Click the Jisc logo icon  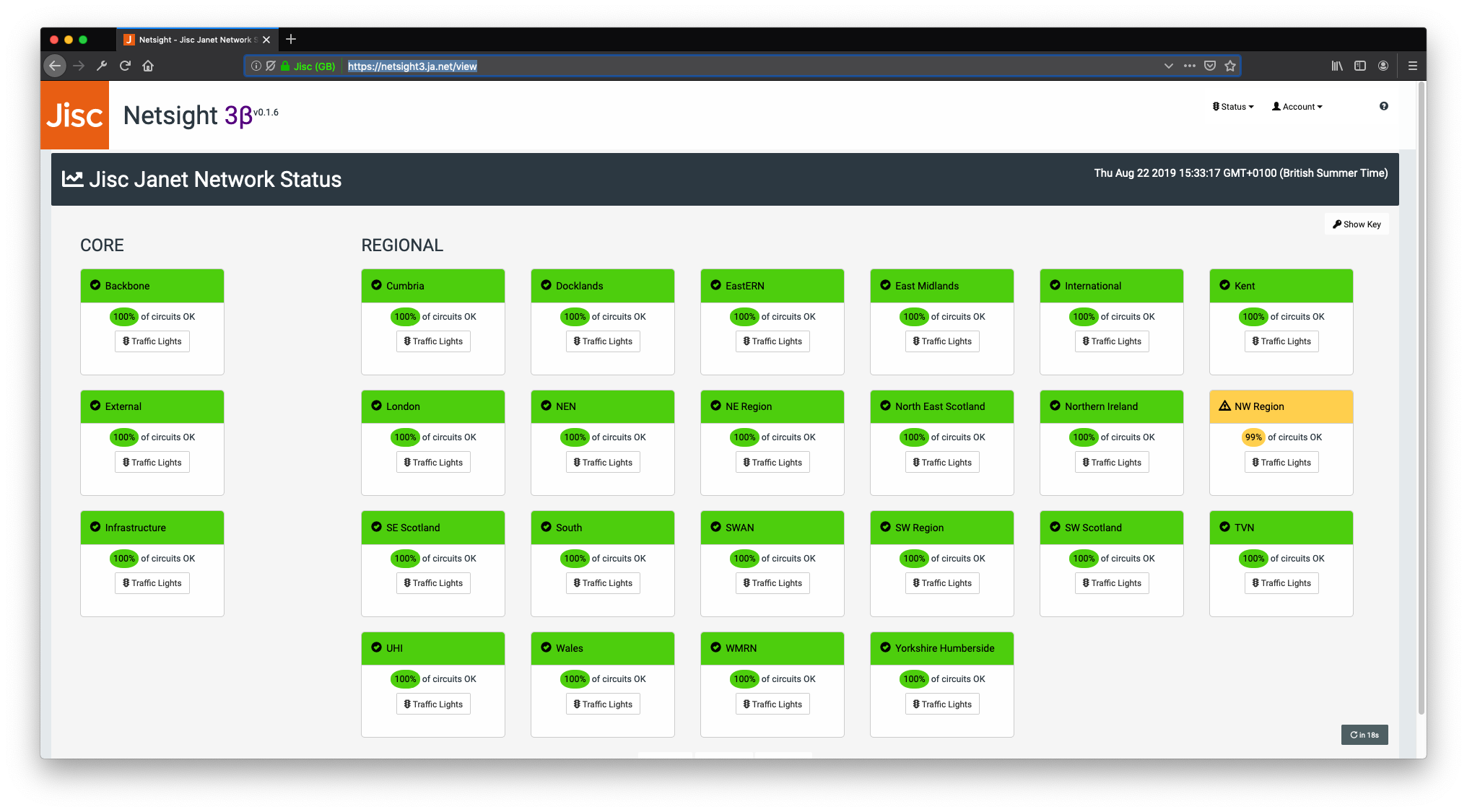75,115
